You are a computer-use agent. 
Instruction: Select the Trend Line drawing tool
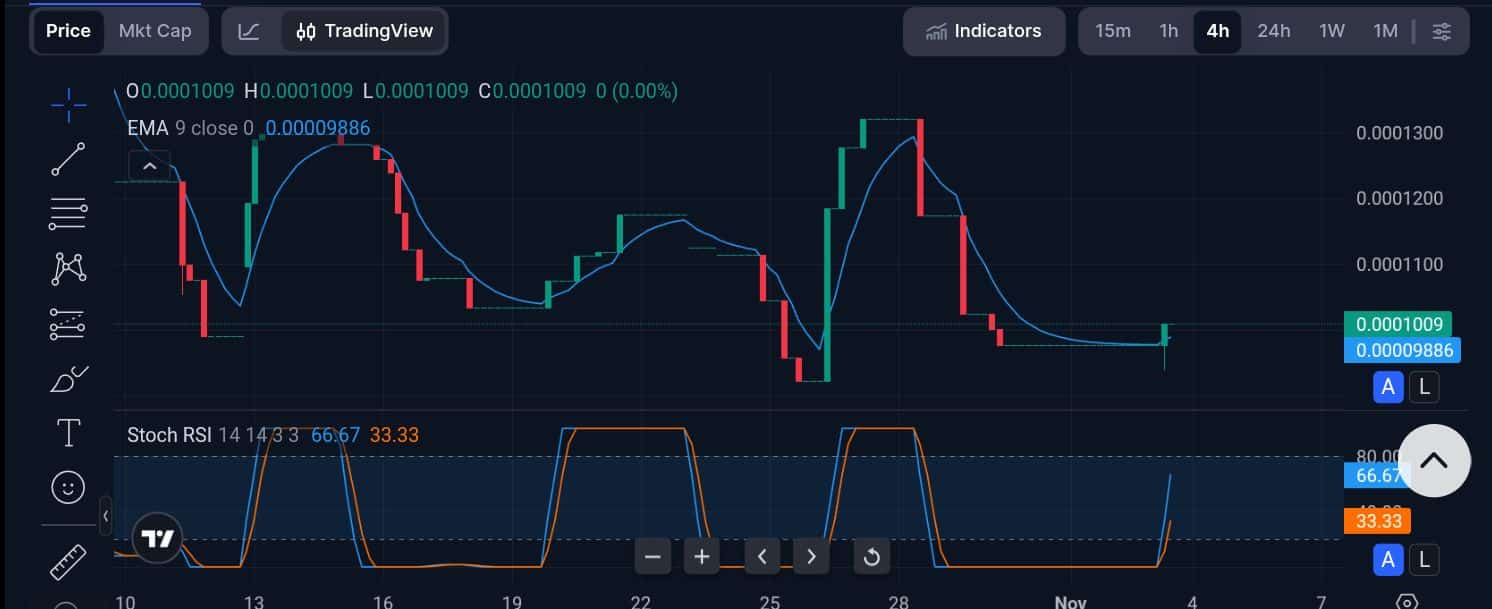pos(68,159)
